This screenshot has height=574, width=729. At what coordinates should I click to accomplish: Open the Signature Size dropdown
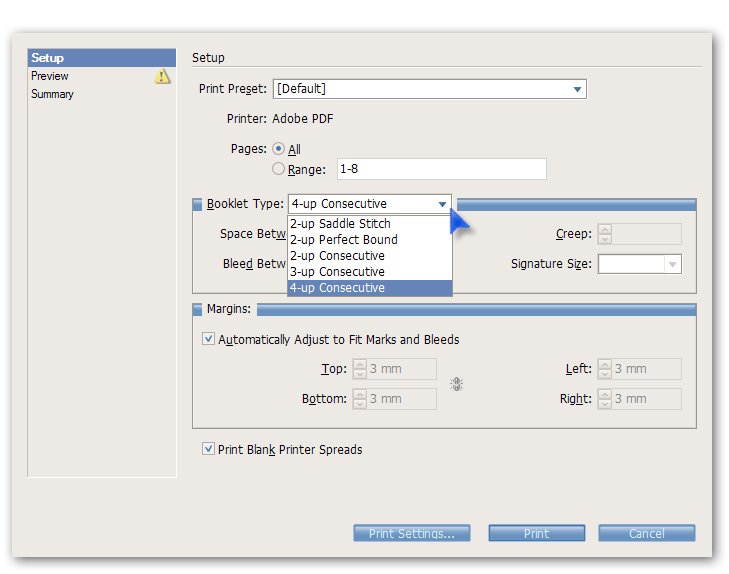tap(640, 264)
